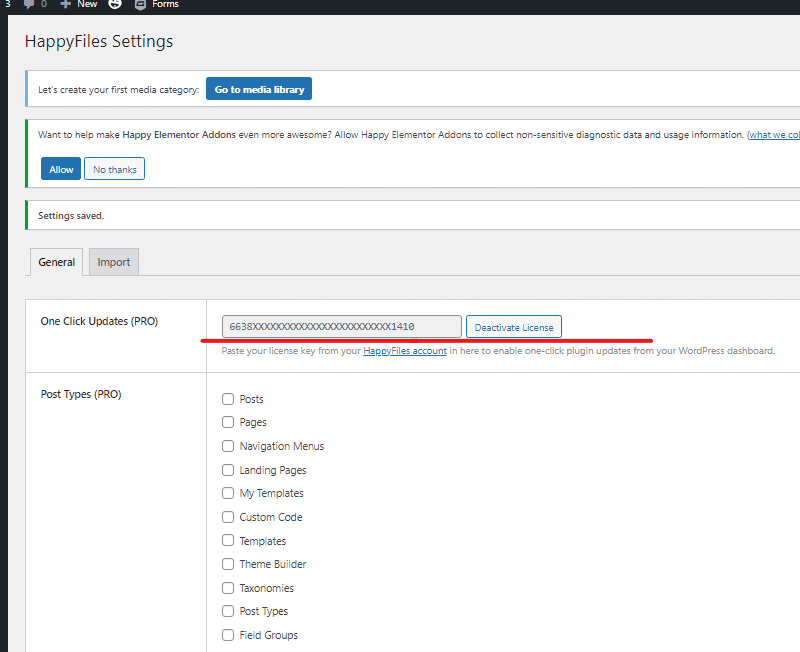Click the comment count '0' in admin bar
The height and width of the screenshot is (652, 800).
(x=44, y=4)
